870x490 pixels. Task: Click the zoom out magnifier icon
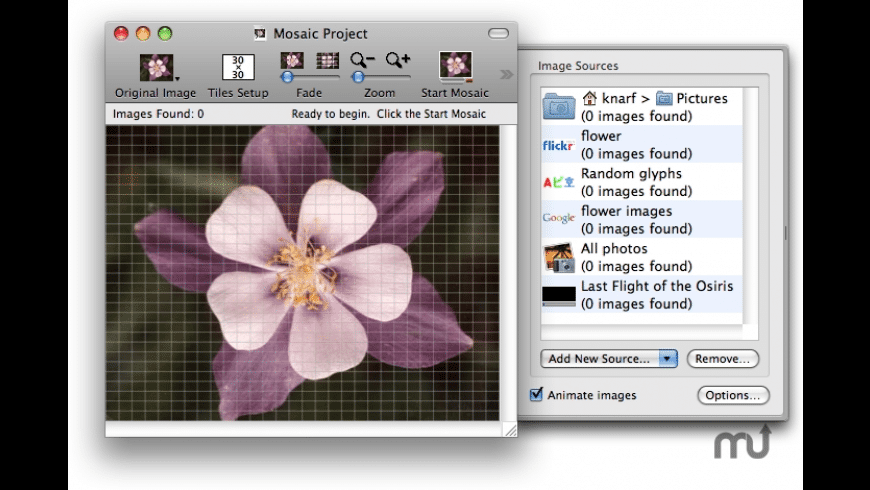tap(362, 60)
